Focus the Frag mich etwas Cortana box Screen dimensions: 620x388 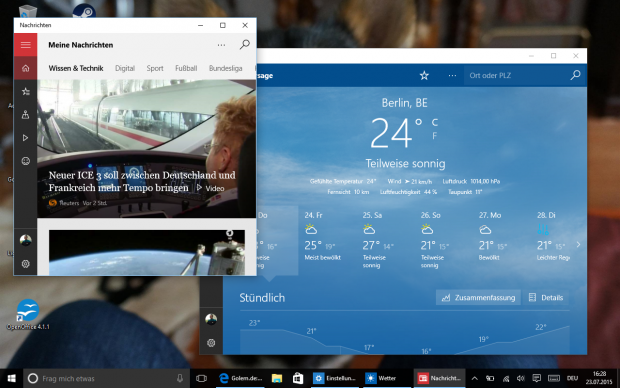[x=106, y=379]
